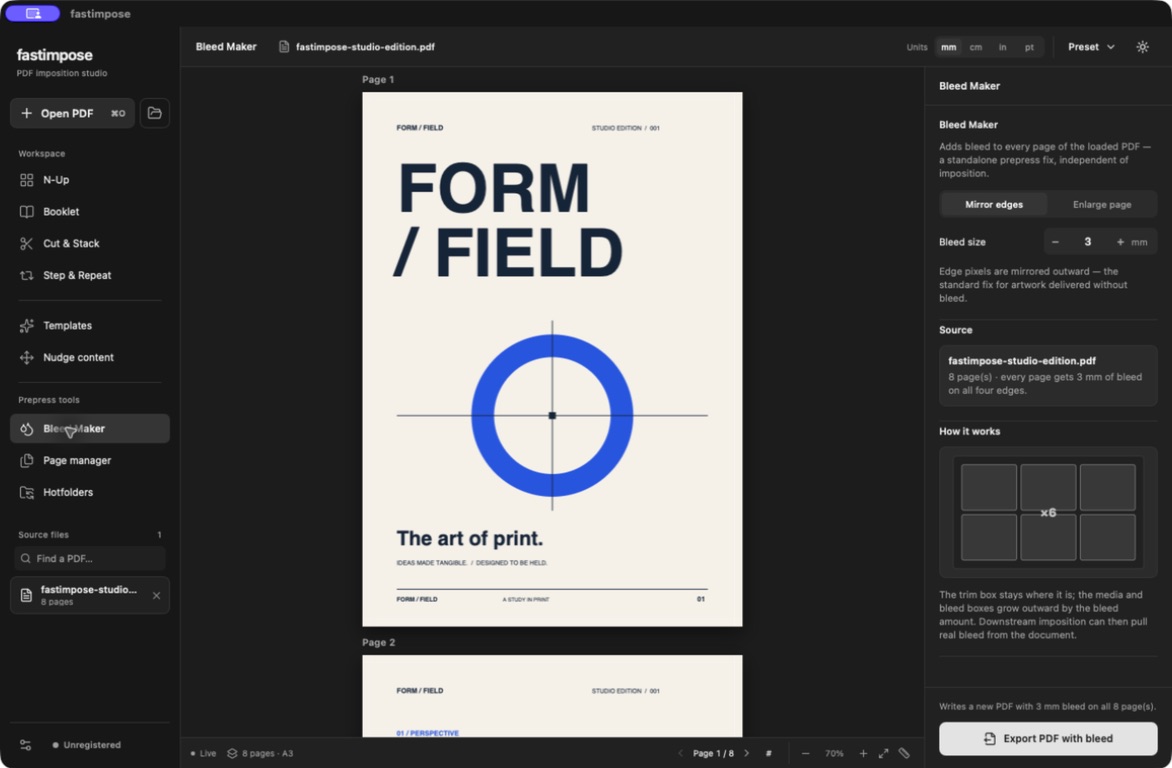Select Step & Repeat mode

[90, 275]
